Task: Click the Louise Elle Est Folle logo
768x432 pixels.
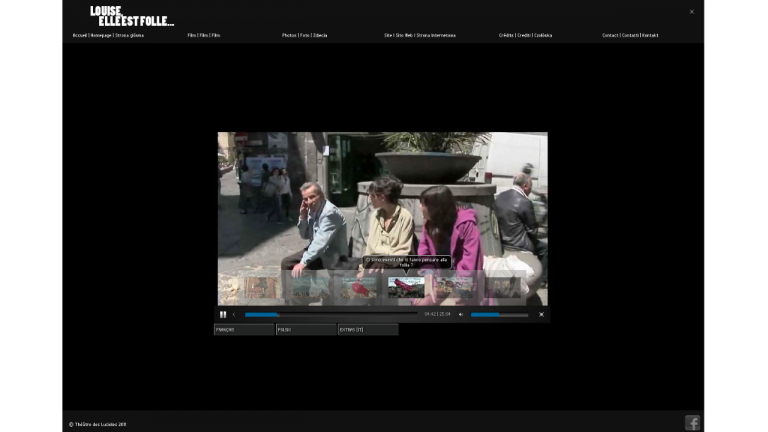Action: pos(131,16)
